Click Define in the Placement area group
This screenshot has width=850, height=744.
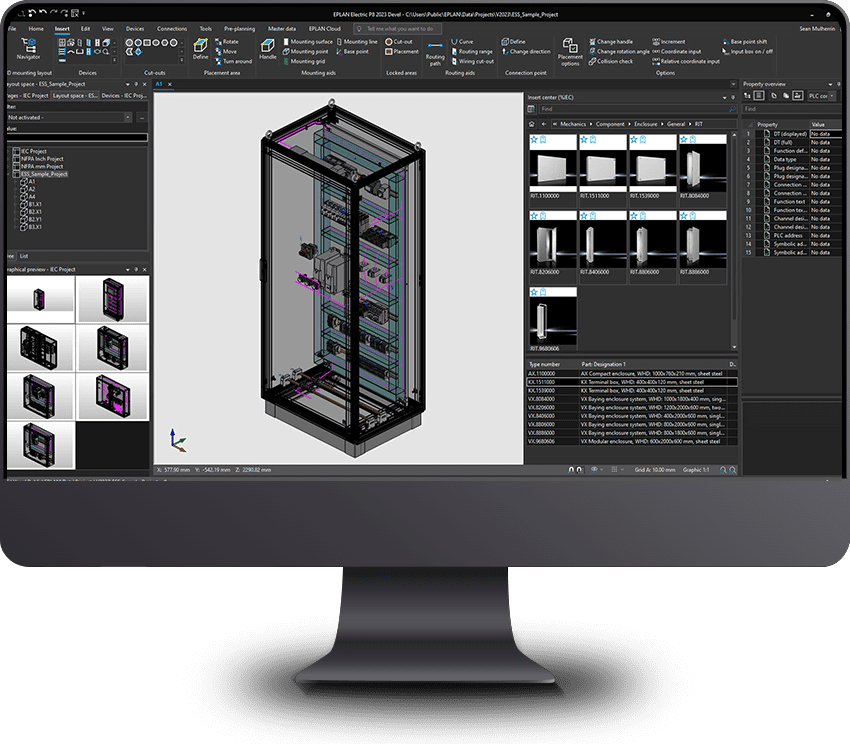(x=201, y=49)
